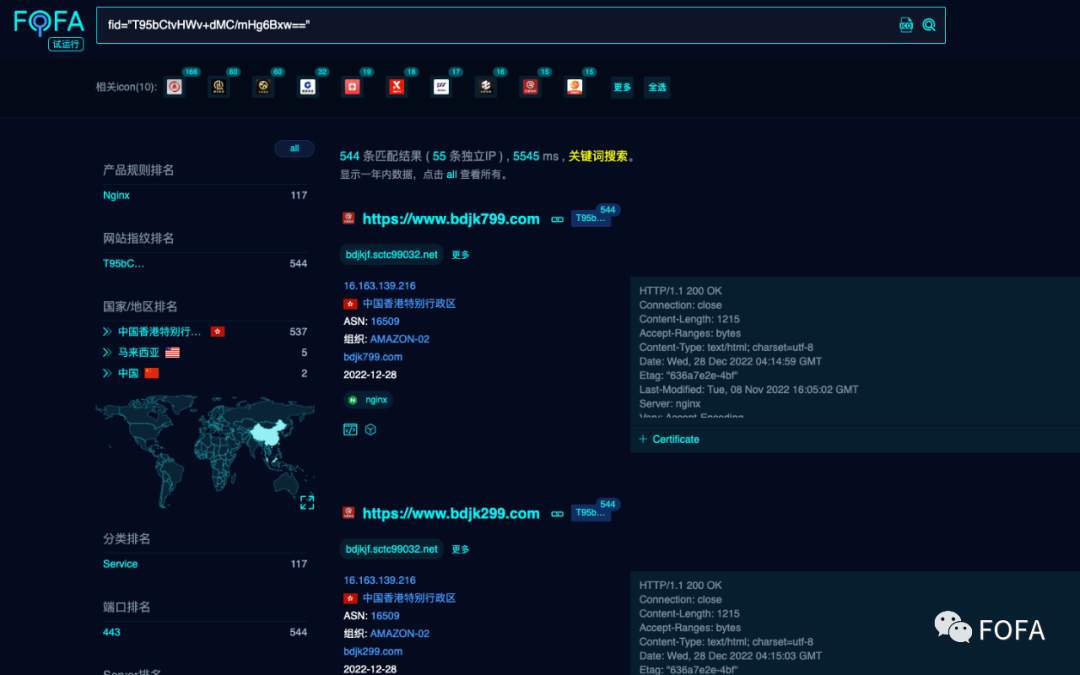Toggle the 'all' filter pill
The image size is (1080, 675).
coord(294,148)
